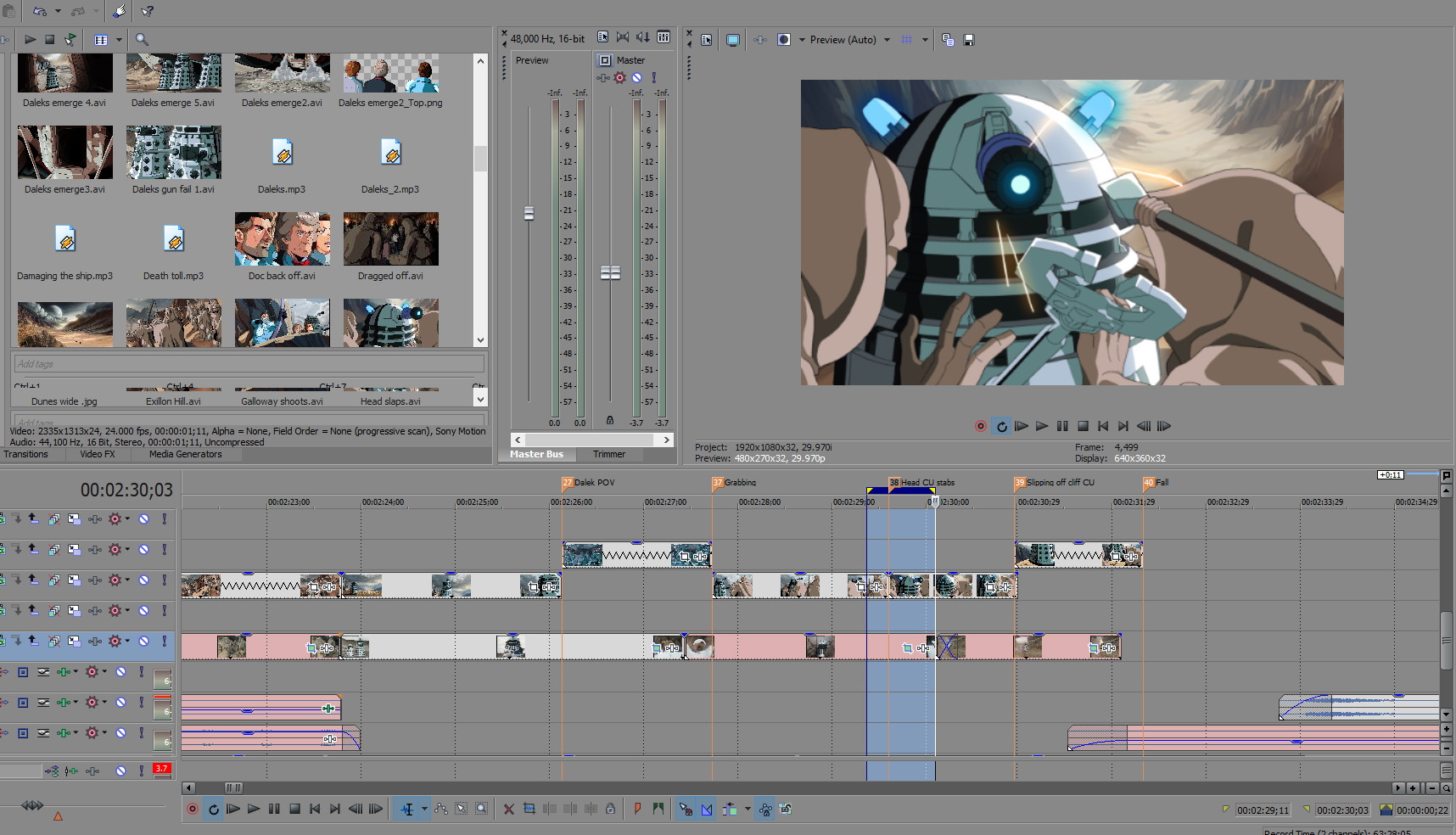This screenshot has height=835, width=1456.
Task: Adjust the Preview volume fader
Action: click(529, 213)
